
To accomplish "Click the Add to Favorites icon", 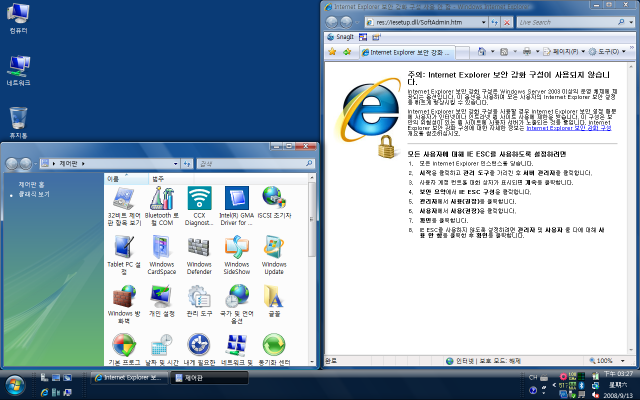I will (347, 52).
